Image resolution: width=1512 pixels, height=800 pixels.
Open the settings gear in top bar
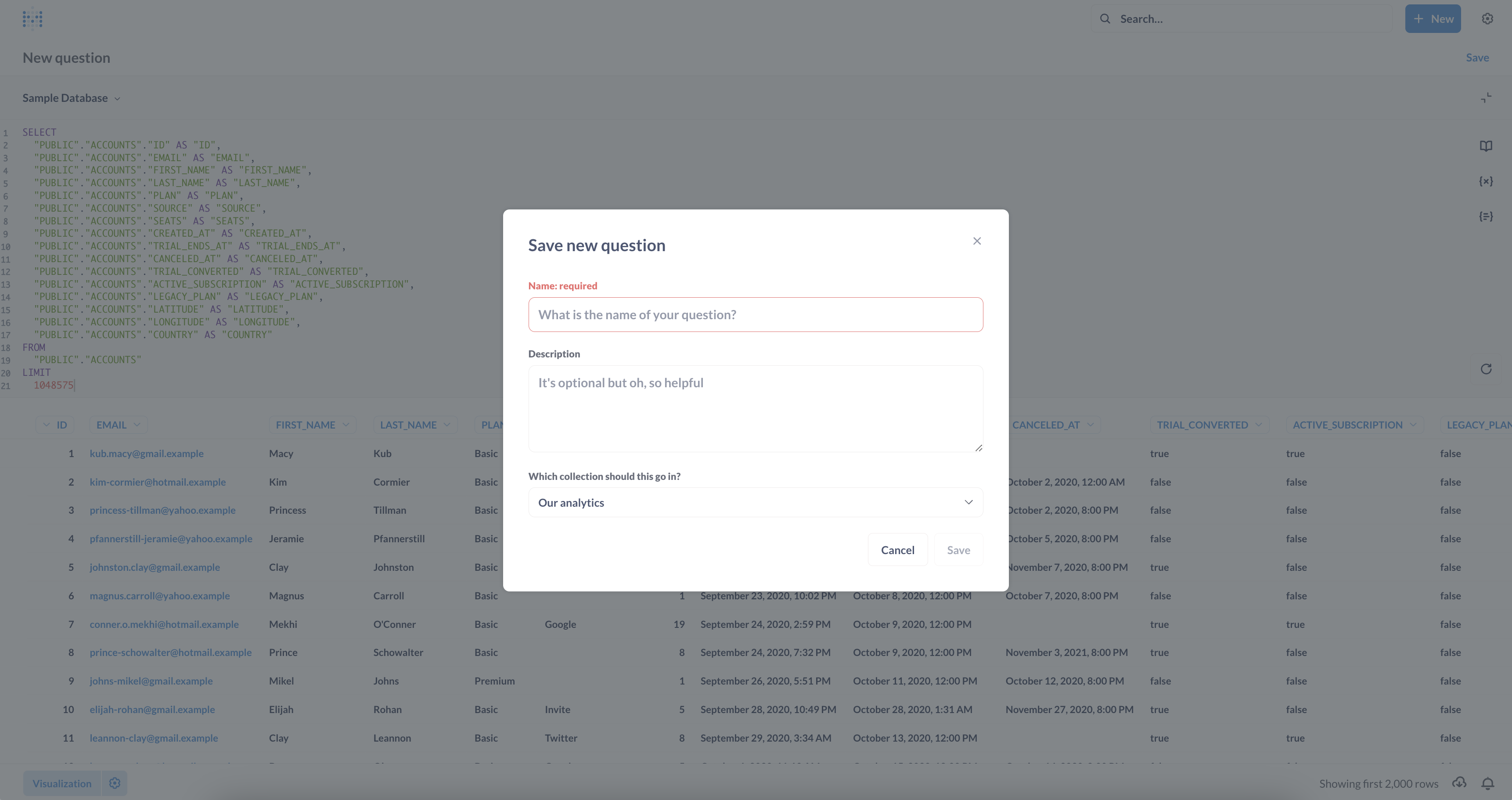pyautogui.click(x=1487, y=19)
